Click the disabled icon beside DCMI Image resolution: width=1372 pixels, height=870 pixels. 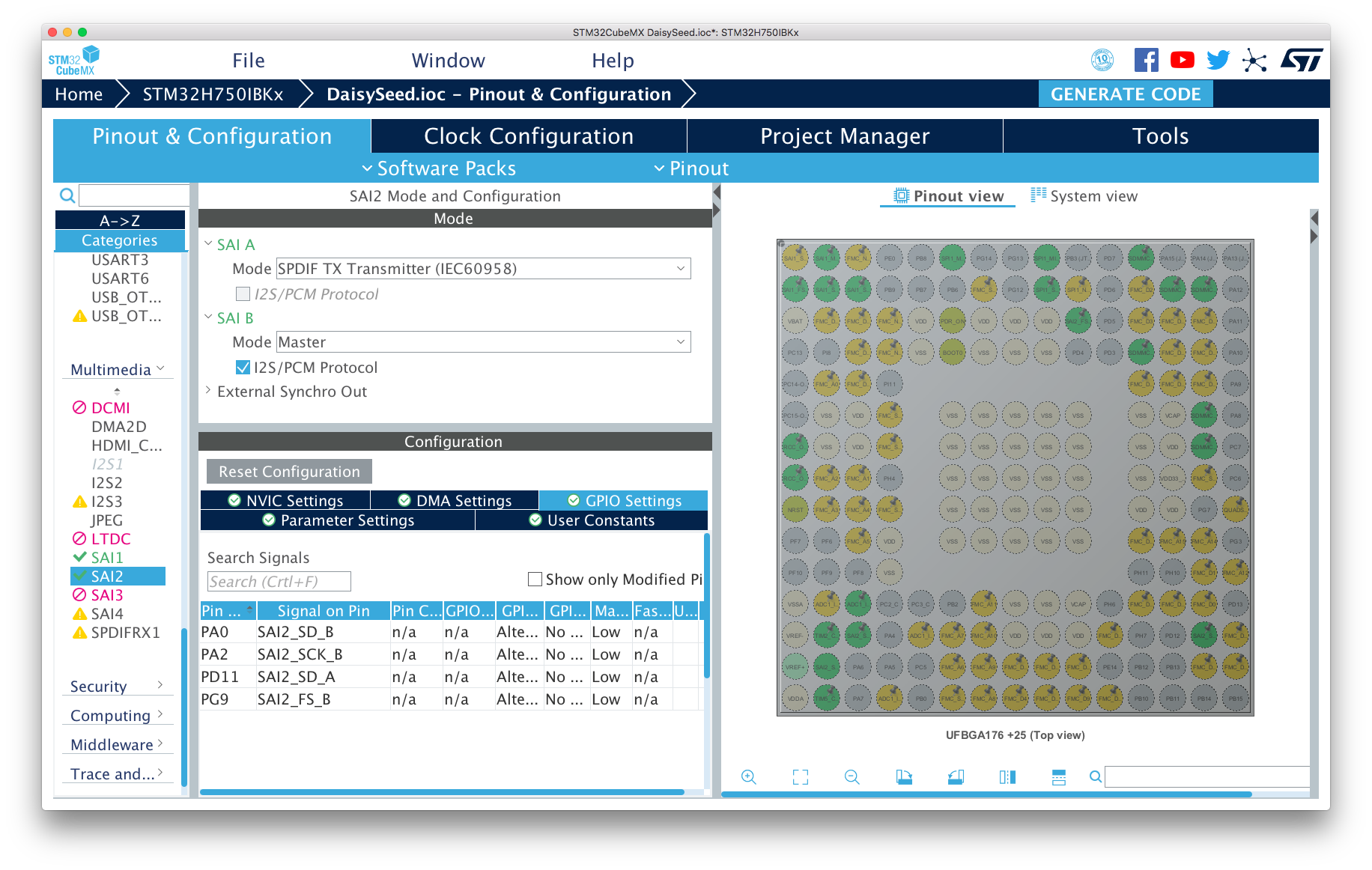79,408
